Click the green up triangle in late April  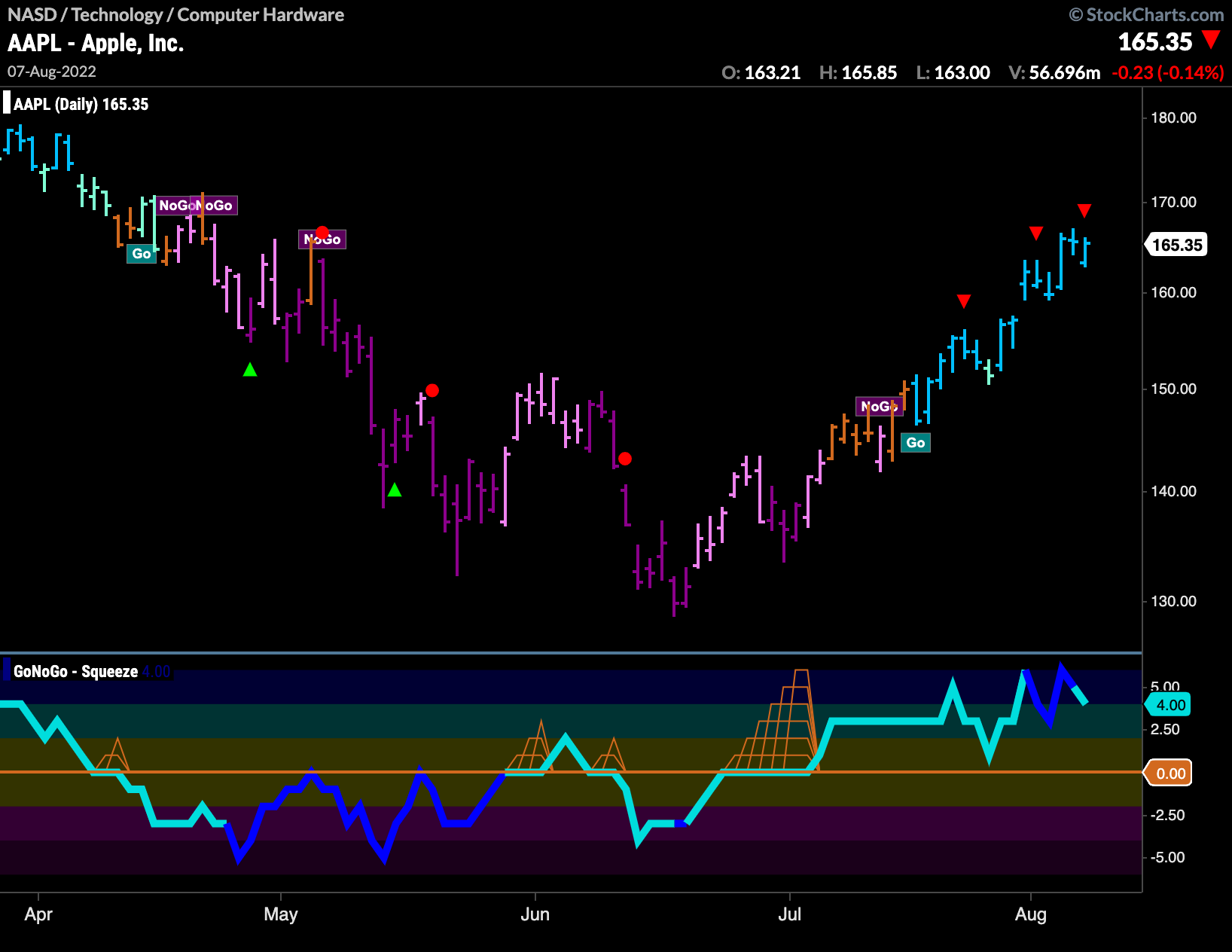point(250,369)
